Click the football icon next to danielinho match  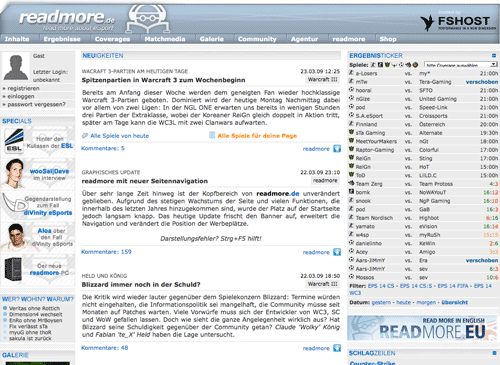[351, 243]
